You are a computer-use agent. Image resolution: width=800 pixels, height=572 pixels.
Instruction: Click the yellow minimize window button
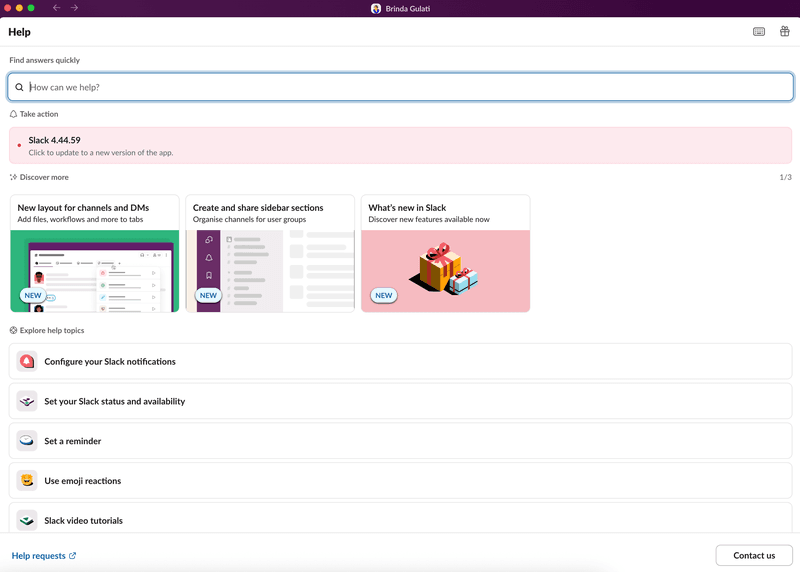(19, 8)
